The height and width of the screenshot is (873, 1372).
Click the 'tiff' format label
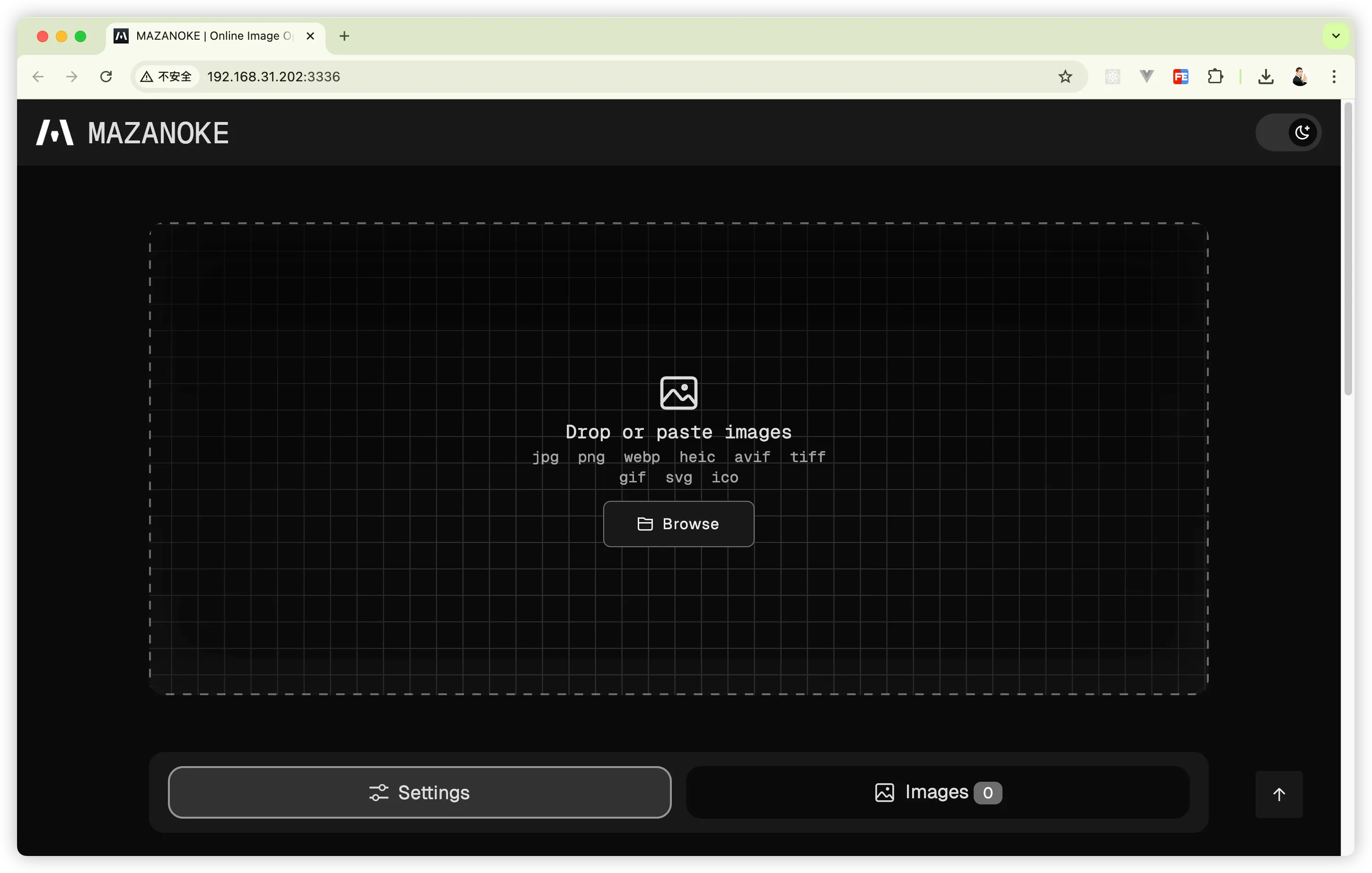coord(808,457)
